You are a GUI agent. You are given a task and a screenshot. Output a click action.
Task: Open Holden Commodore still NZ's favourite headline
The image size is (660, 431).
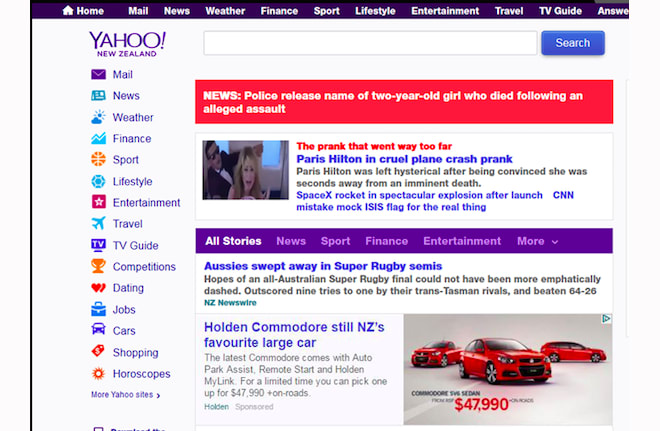(x=294, y=335)
